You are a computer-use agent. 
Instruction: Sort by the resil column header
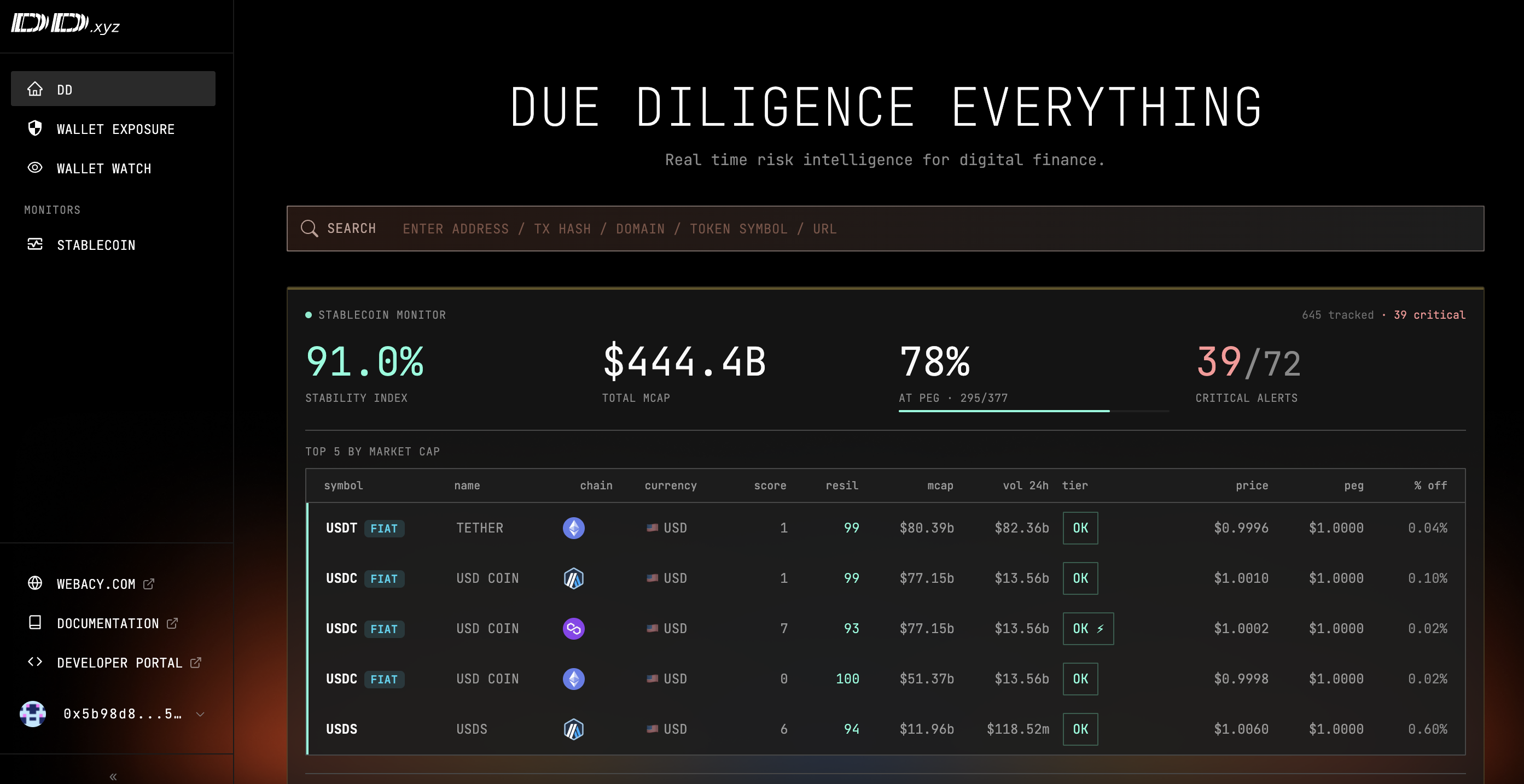pyautogui.click(x=842, y=485)
